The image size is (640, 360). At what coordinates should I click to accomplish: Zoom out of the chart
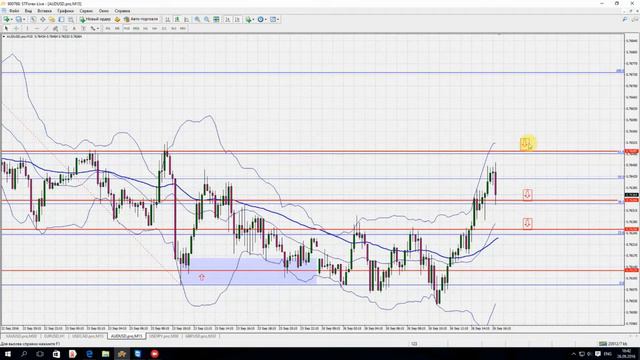coord(207,19)
